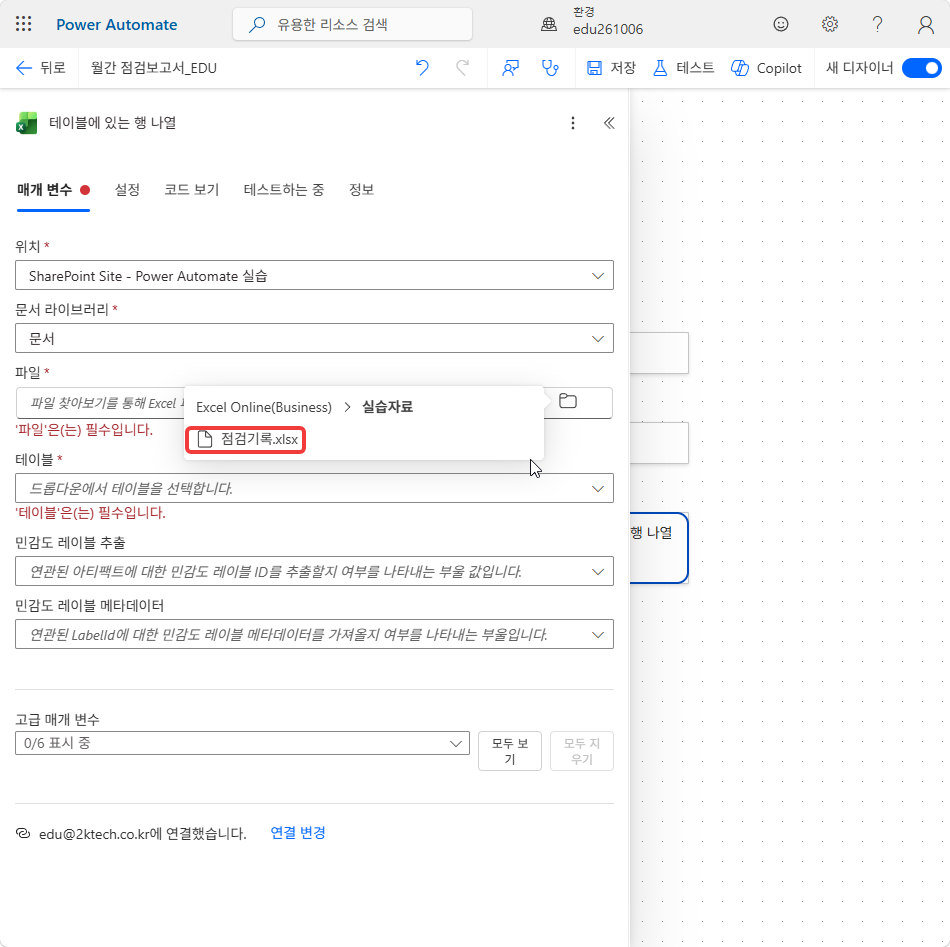This screenshot has height=947, width=950.
Task: Click the 실습자료 breadcrumb folder
Action: pos(387,407)
